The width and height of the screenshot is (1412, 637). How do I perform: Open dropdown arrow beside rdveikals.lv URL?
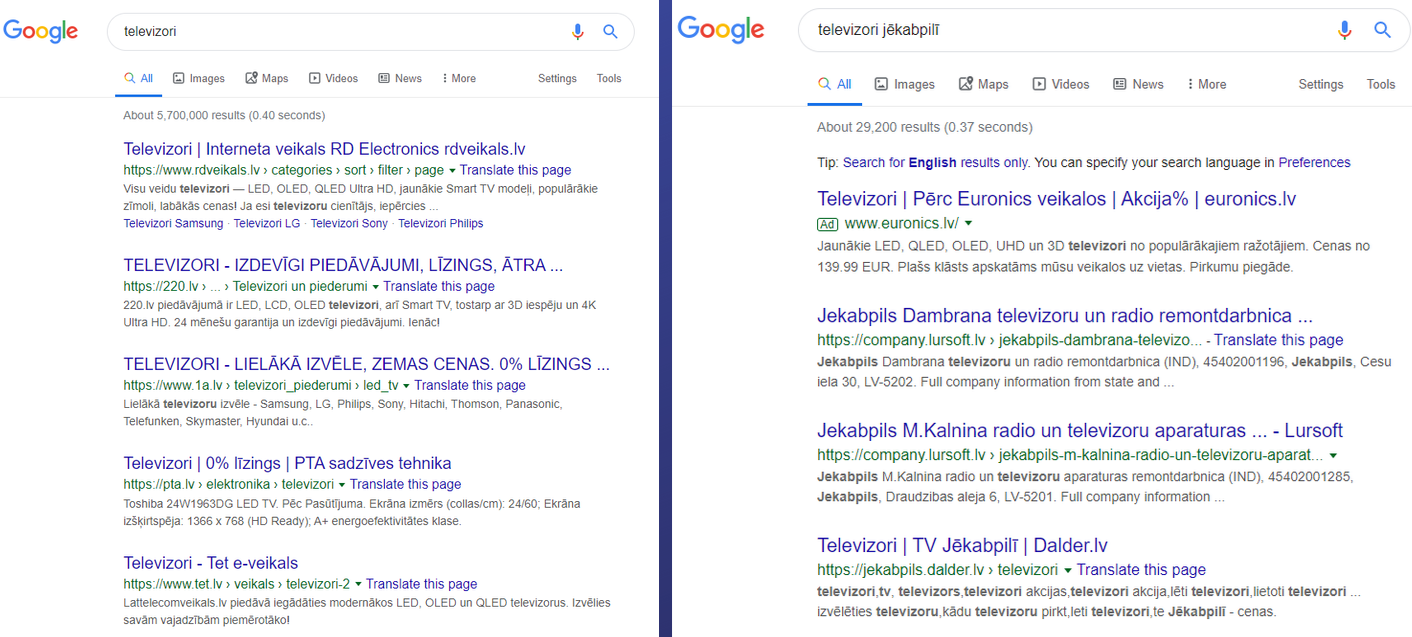pos(452,170)
